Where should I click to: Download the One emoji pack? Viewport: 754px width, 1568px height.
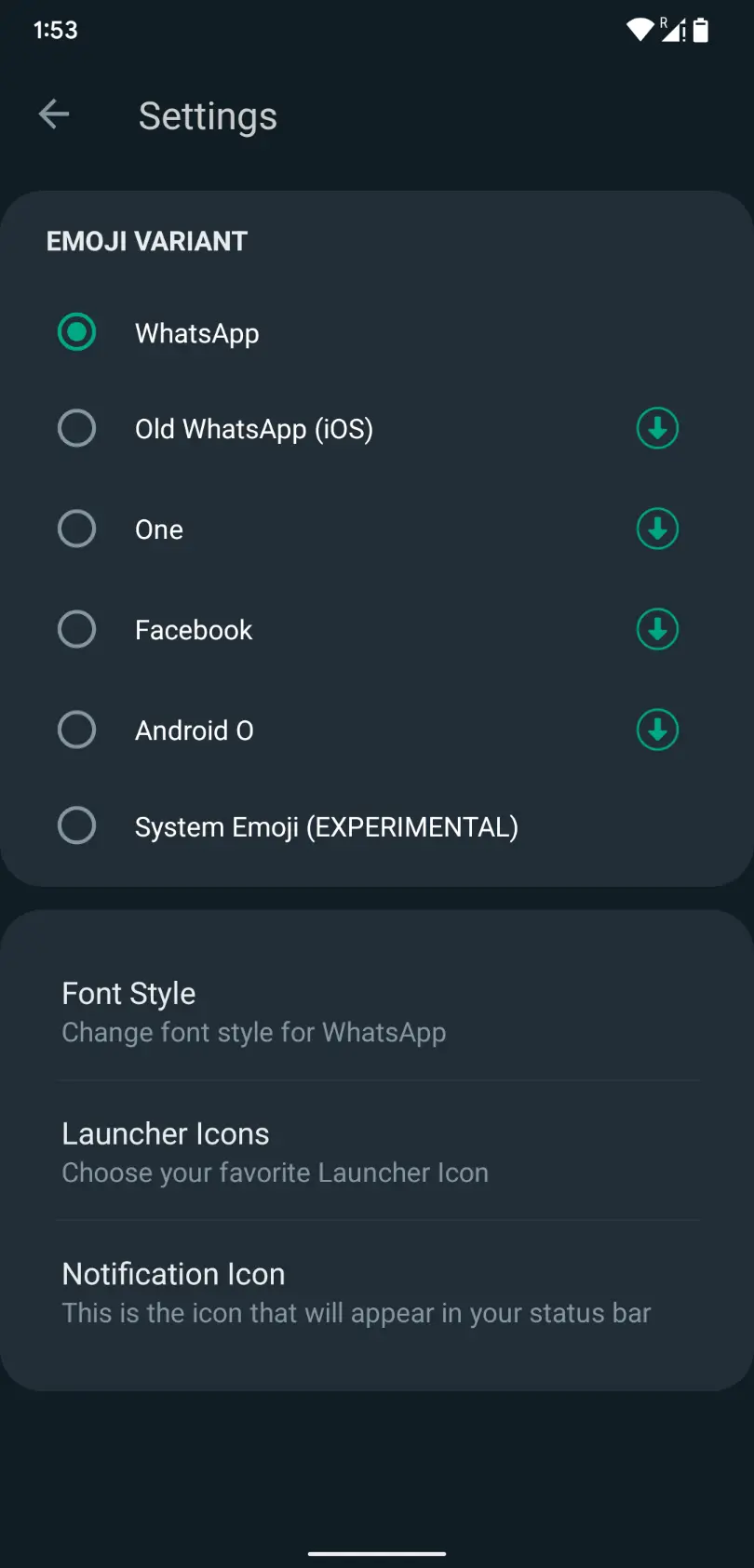point(657,529)
